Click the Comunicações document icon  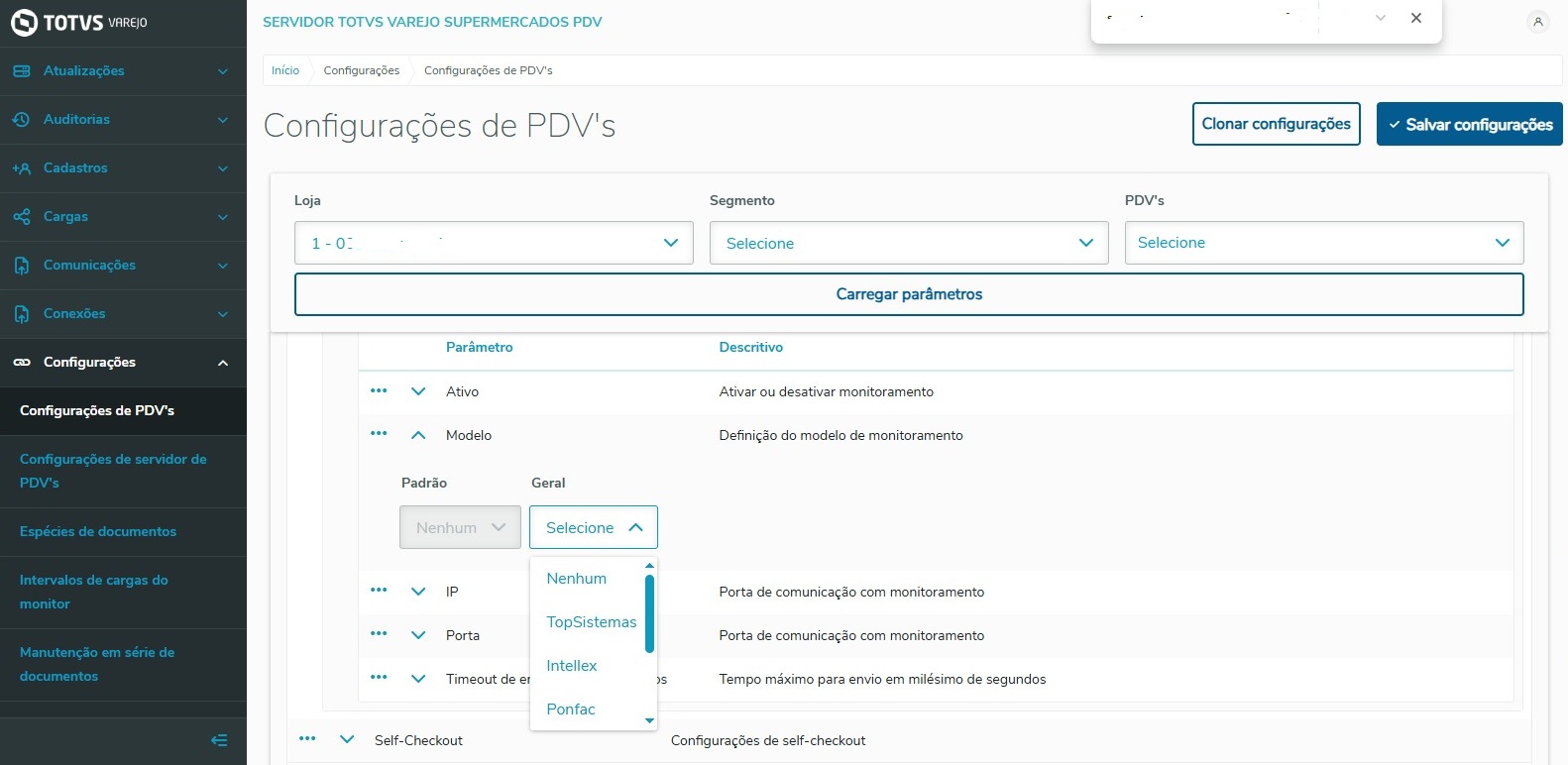coord(22,266)
